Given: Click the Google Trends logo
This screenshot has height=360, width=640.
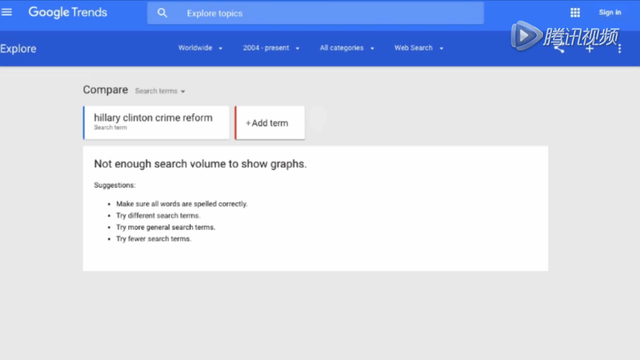Looking at the screenshot, I should point(68,13).
